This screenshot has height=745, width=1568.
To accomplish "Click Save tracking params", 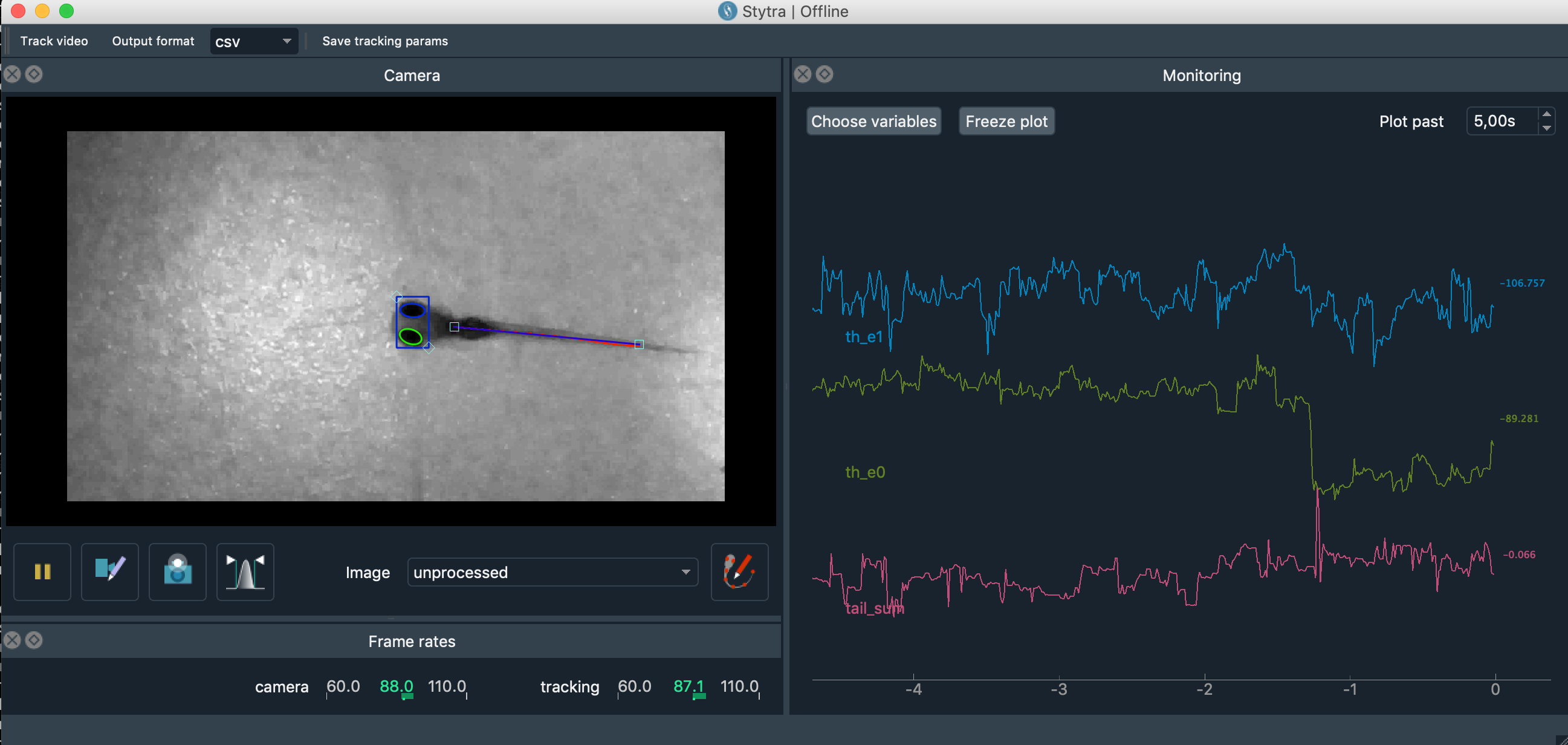I will 384,41.
